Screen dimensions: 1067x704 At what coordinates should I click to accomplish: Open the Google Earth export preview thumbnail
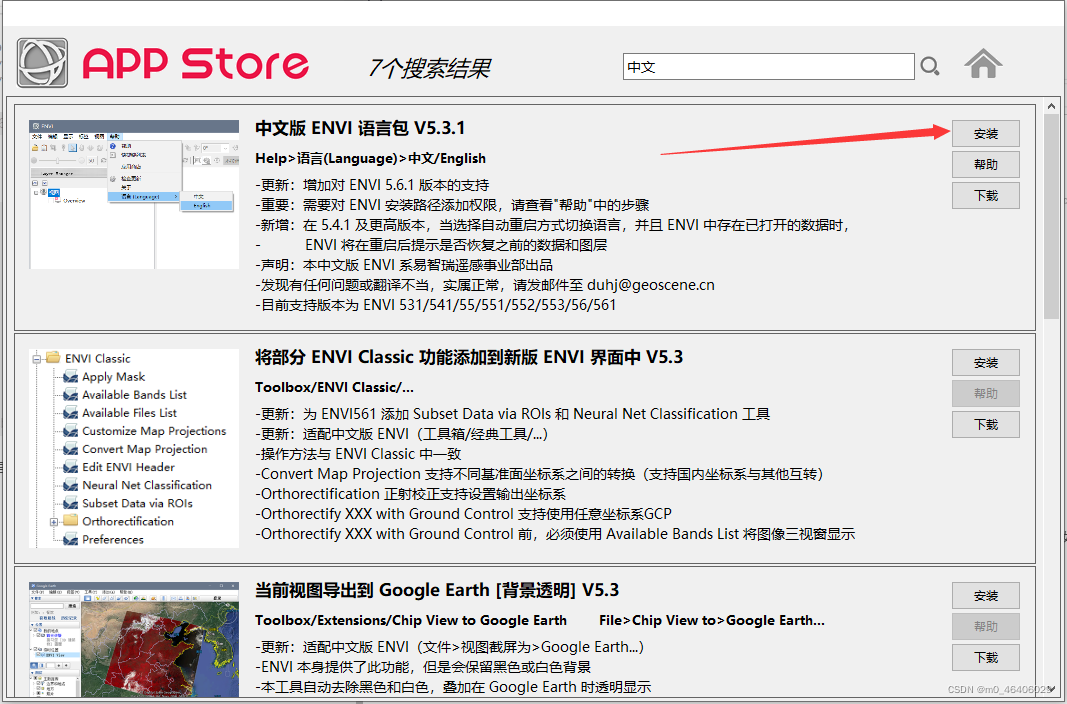point(134,639)
